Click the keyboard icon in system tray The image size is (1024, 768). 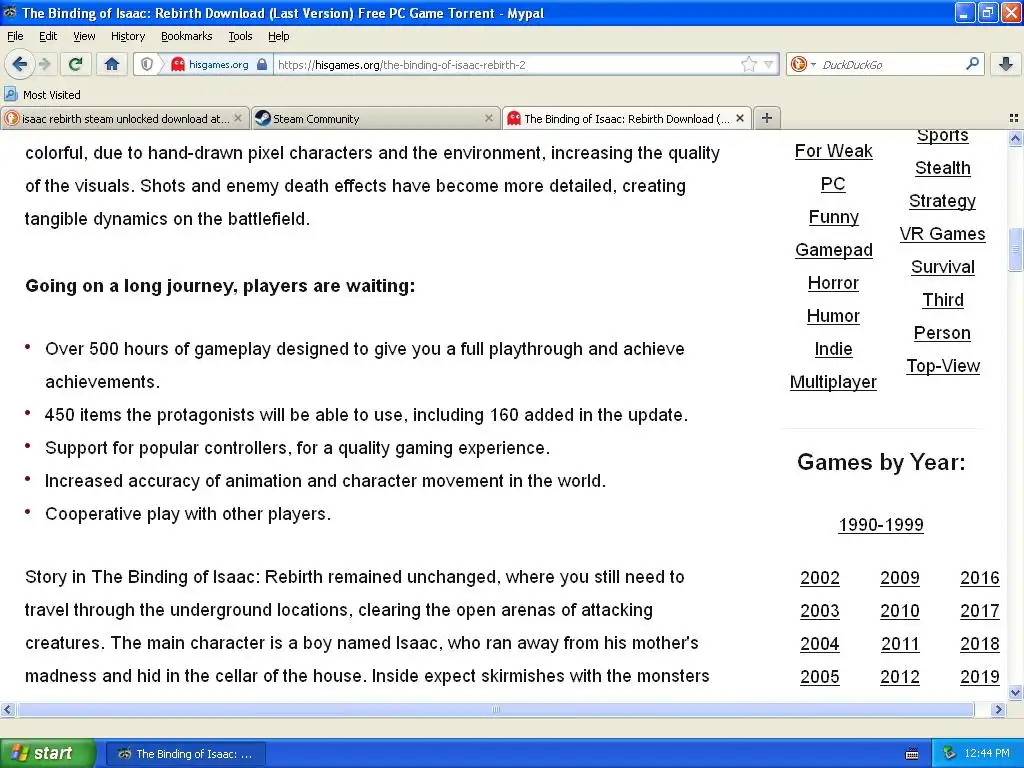pos(912,754)
